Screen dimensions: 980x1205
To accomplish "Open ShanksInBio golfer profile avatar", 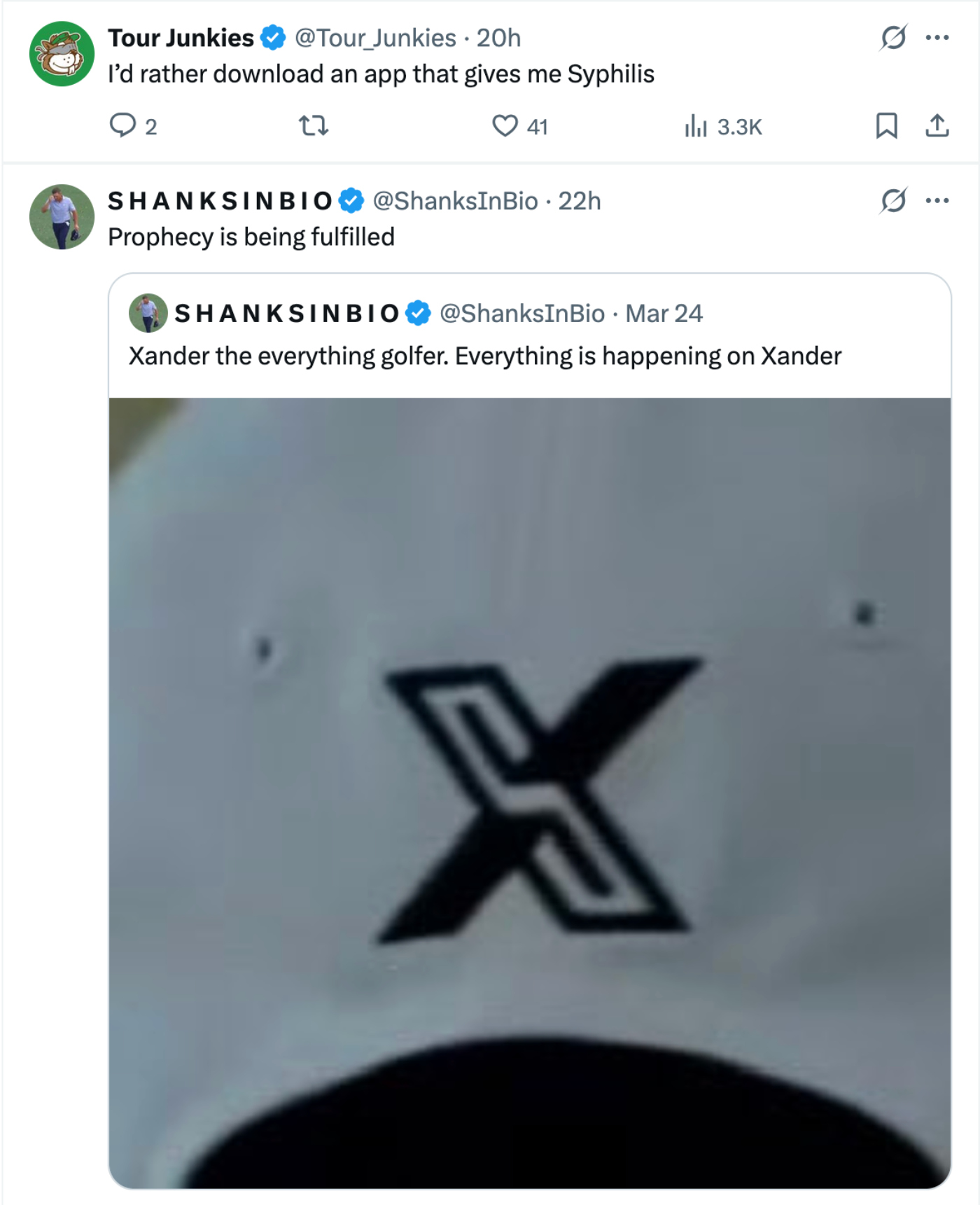I will pos(62,217).
